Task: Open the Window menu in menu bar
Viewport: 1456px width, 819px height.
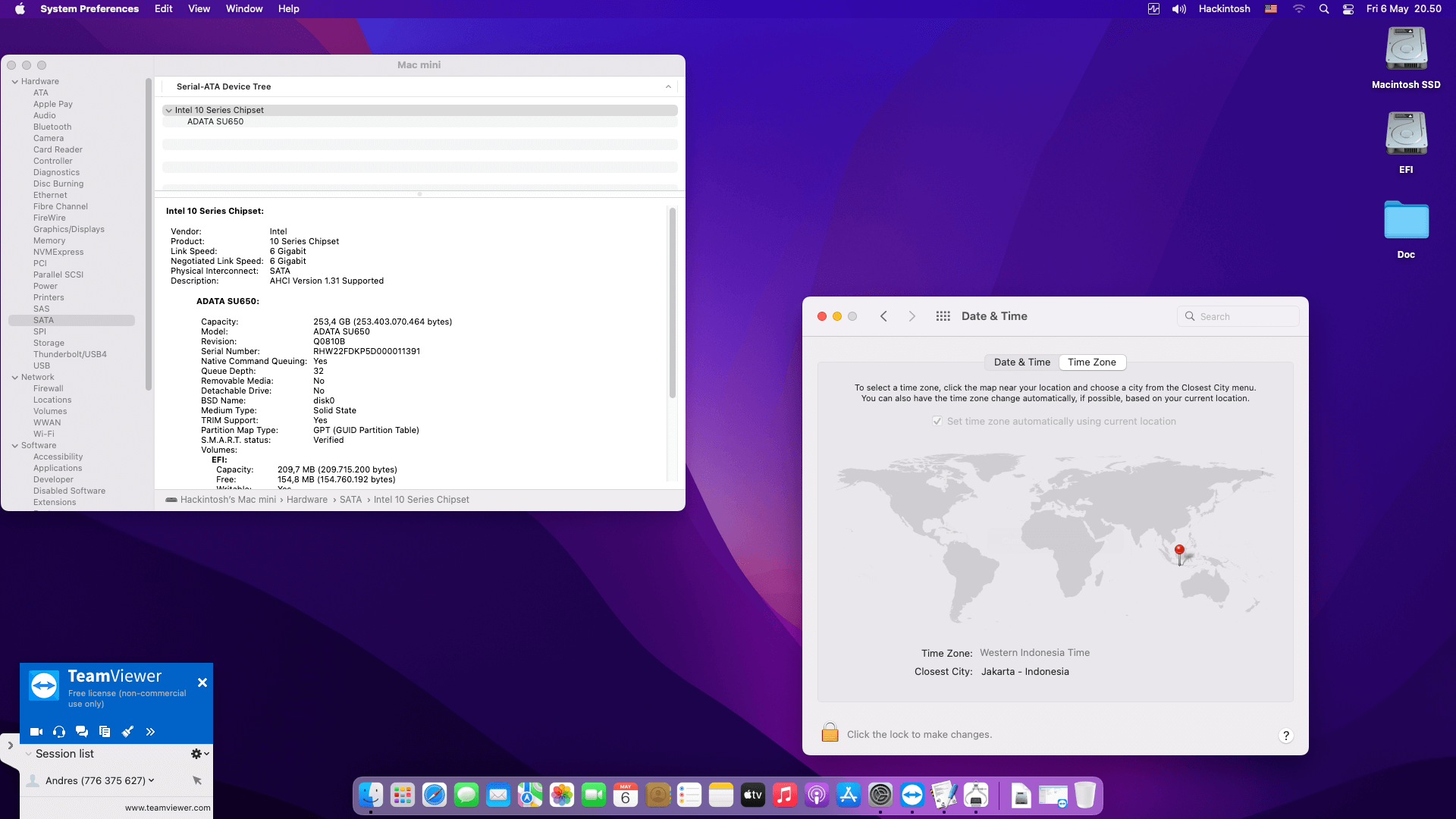Action: pyautogui.click(x=243, y=9)
